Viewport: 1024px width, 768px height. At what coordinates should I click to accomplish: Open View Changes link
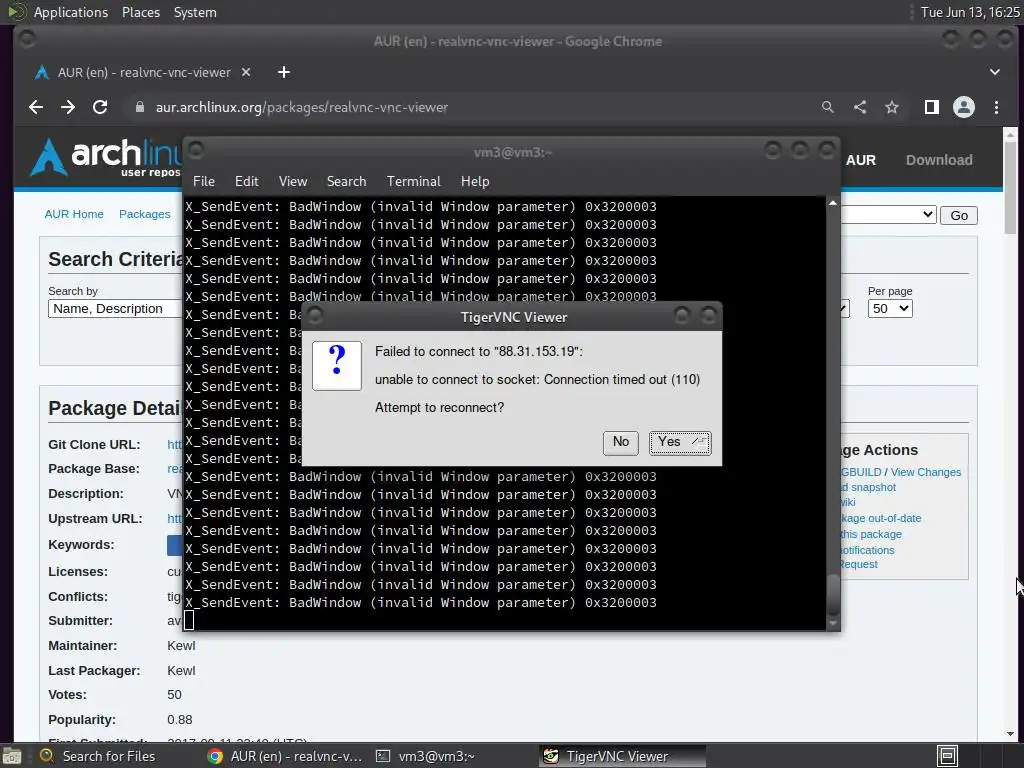click(925, 472)
